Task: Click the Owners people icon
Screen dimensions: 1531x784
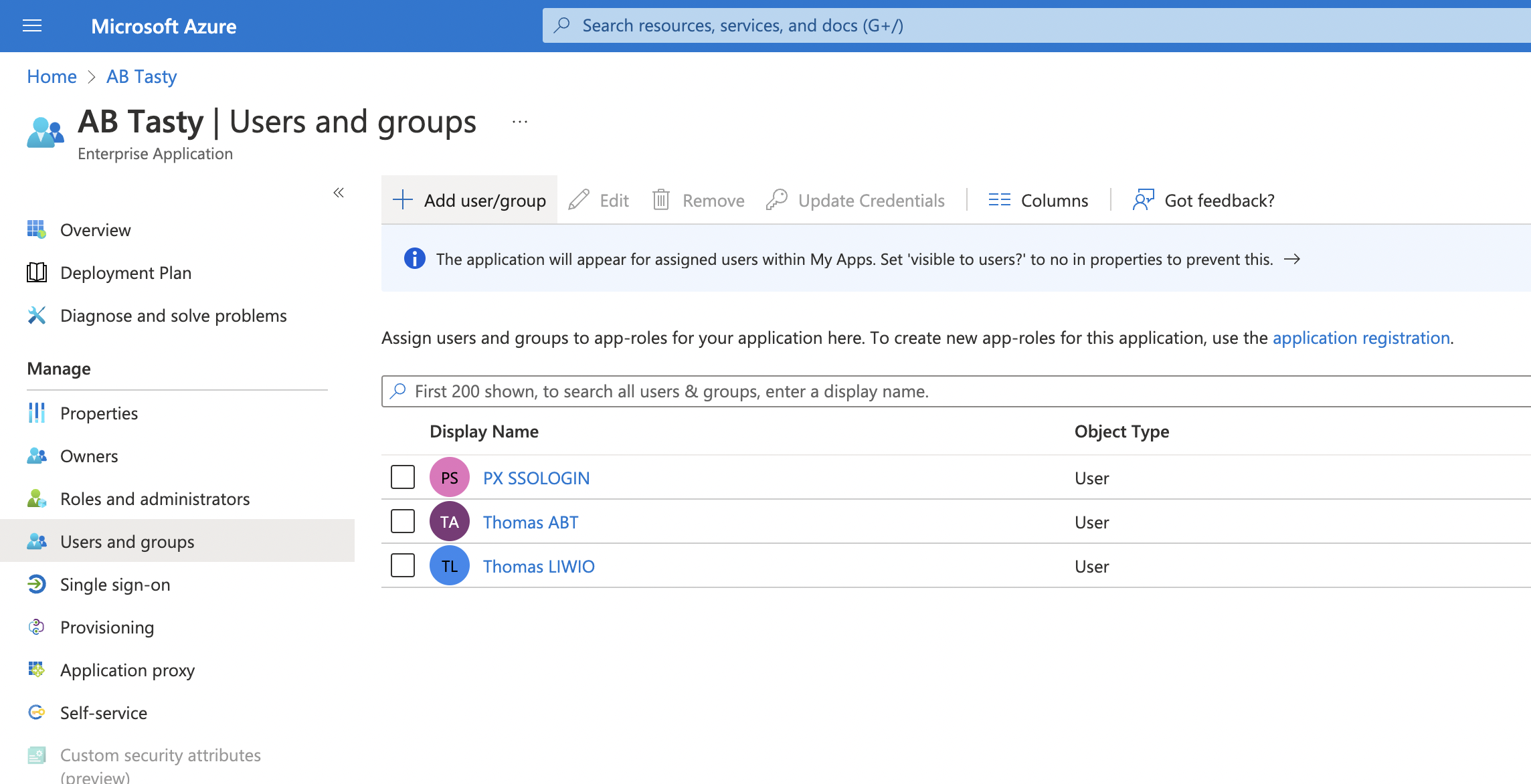Action: click(37, 456)
